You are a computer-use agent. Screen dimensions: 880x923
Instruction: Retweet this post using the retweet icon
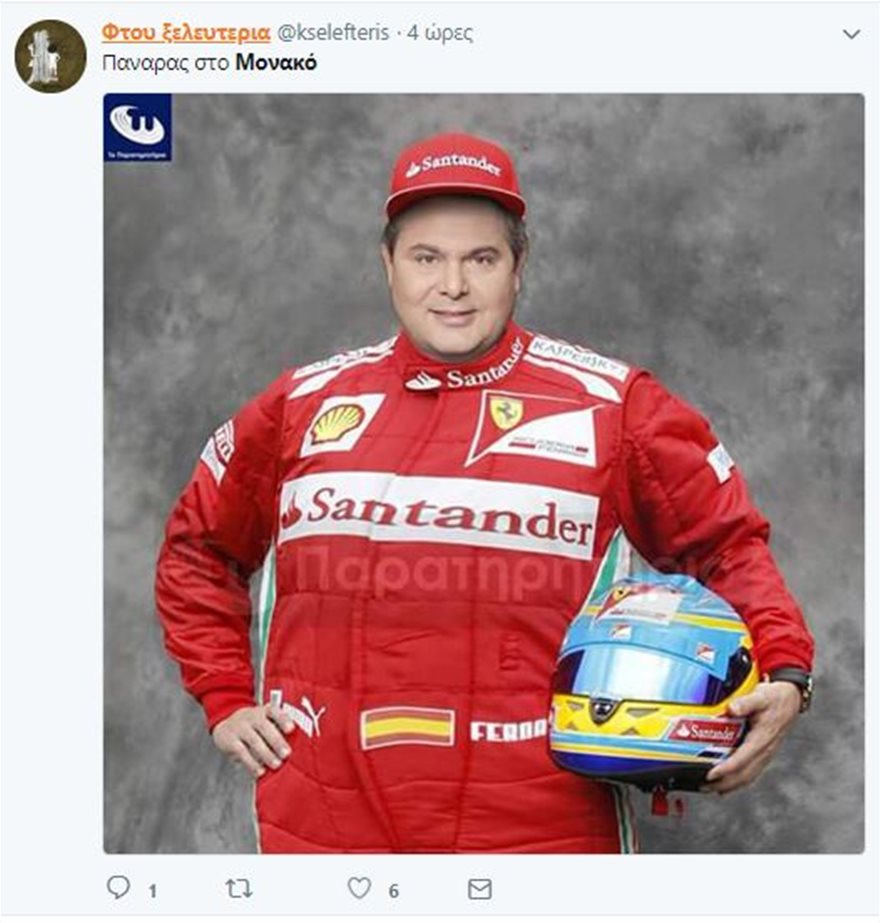[238, 888]
